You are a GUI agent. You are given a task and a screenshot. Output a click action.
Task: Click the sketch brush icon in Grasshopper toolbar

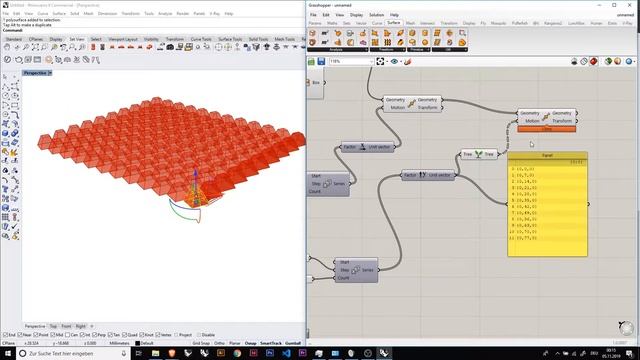pyautogui.click(x=407, y=61)
